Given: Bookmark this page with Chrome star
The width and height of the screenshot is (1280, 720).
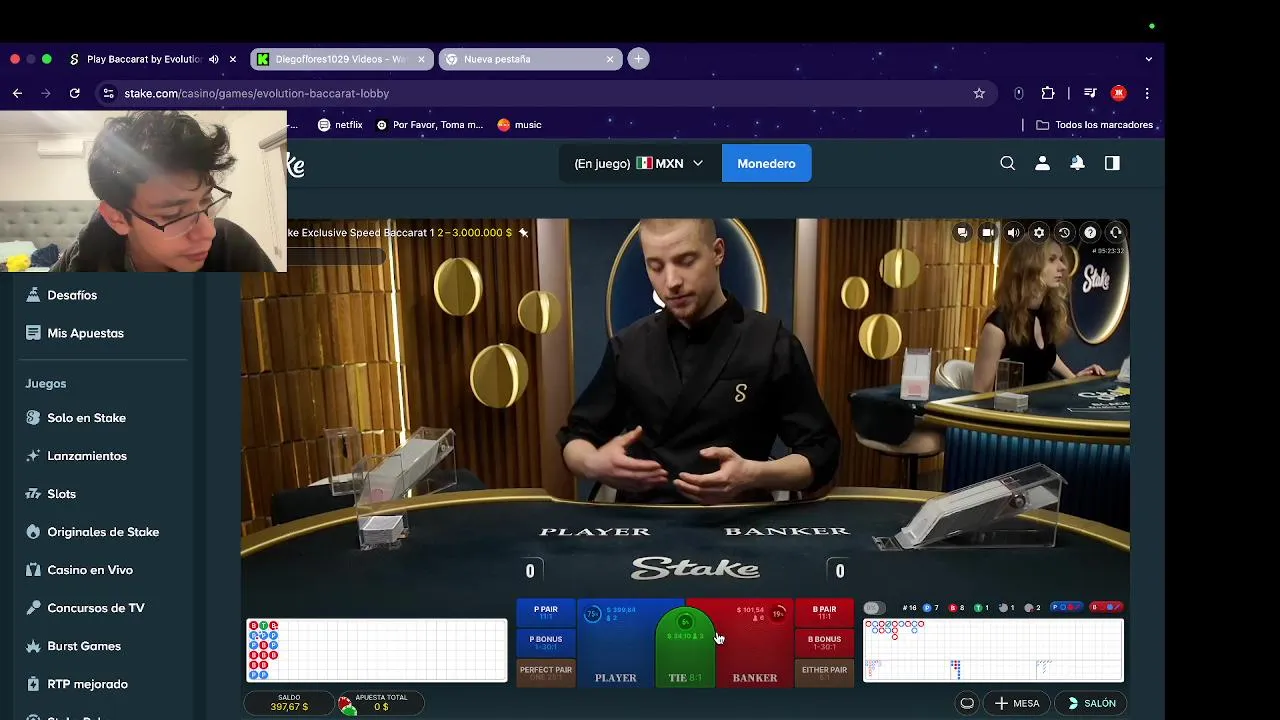Looking at the screenshot, I should tap(979, 93).
